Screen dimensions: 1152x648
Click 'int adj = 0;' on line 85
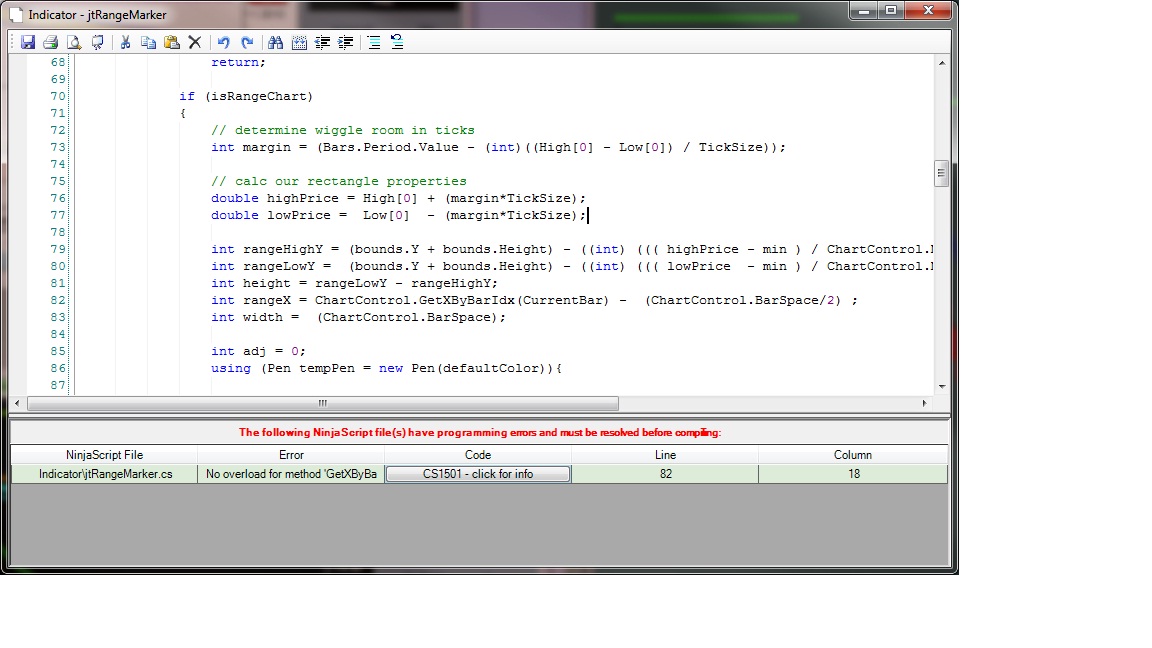click(258, 351)
